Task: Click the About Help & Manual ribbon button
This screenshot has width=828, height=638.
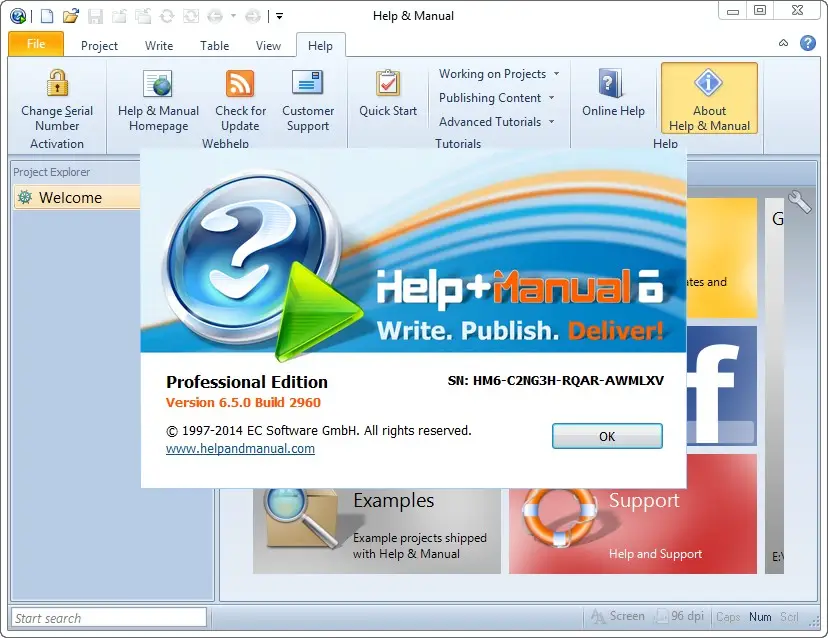Action: pos(709,98)
